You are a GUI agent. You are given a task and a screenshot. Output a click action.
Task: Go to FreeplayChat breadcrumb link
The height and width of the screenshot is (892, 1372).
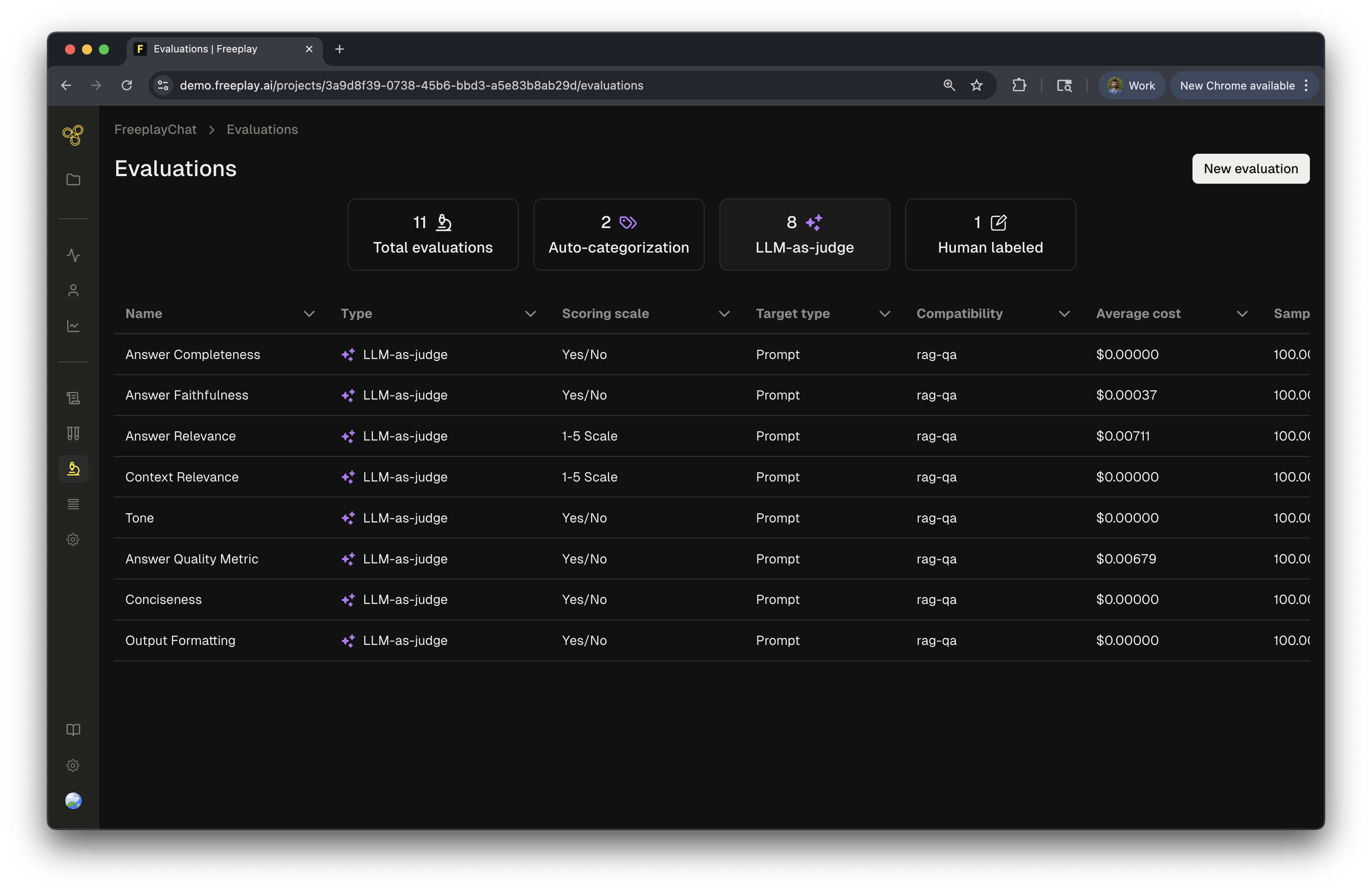(x=155, y=130)
